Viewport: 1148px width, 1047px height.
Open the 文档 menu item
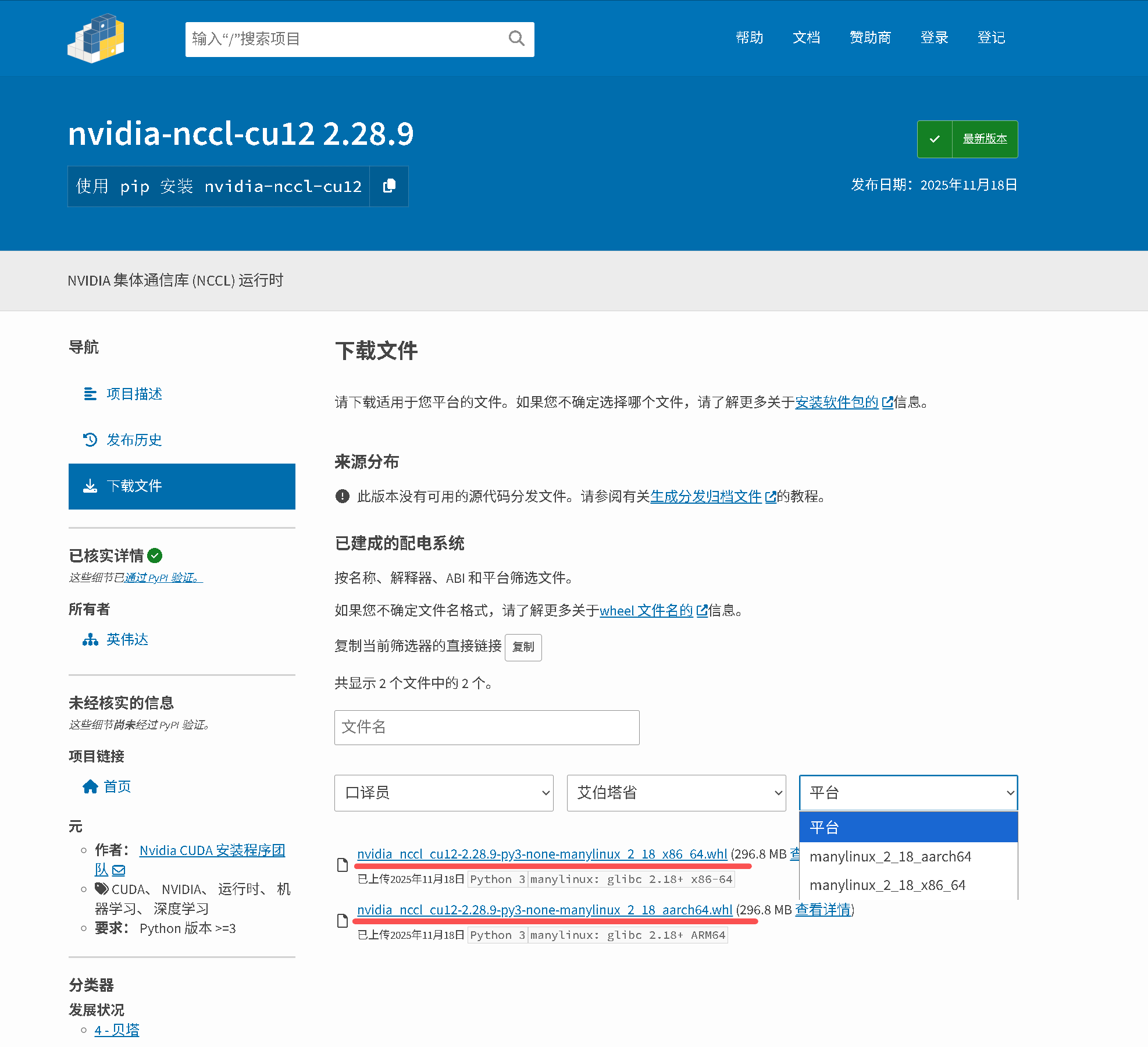click(x=806, y=38)
